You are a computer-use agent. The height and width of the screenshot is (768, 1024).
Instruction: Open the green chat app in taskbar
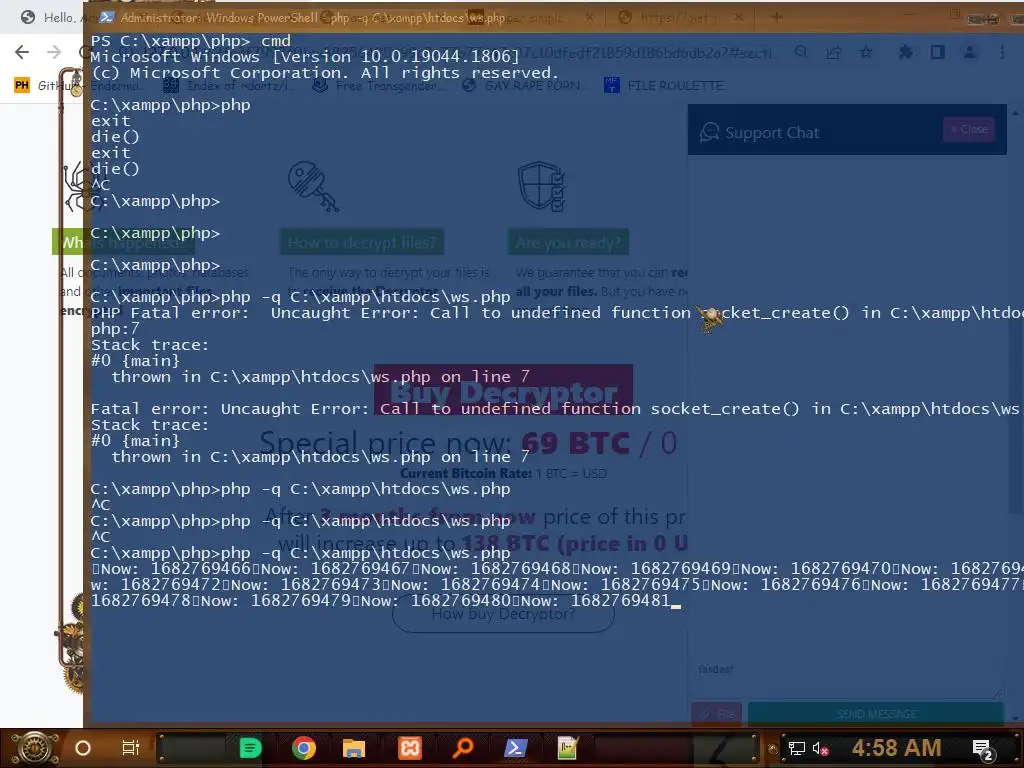coord(250,748)
